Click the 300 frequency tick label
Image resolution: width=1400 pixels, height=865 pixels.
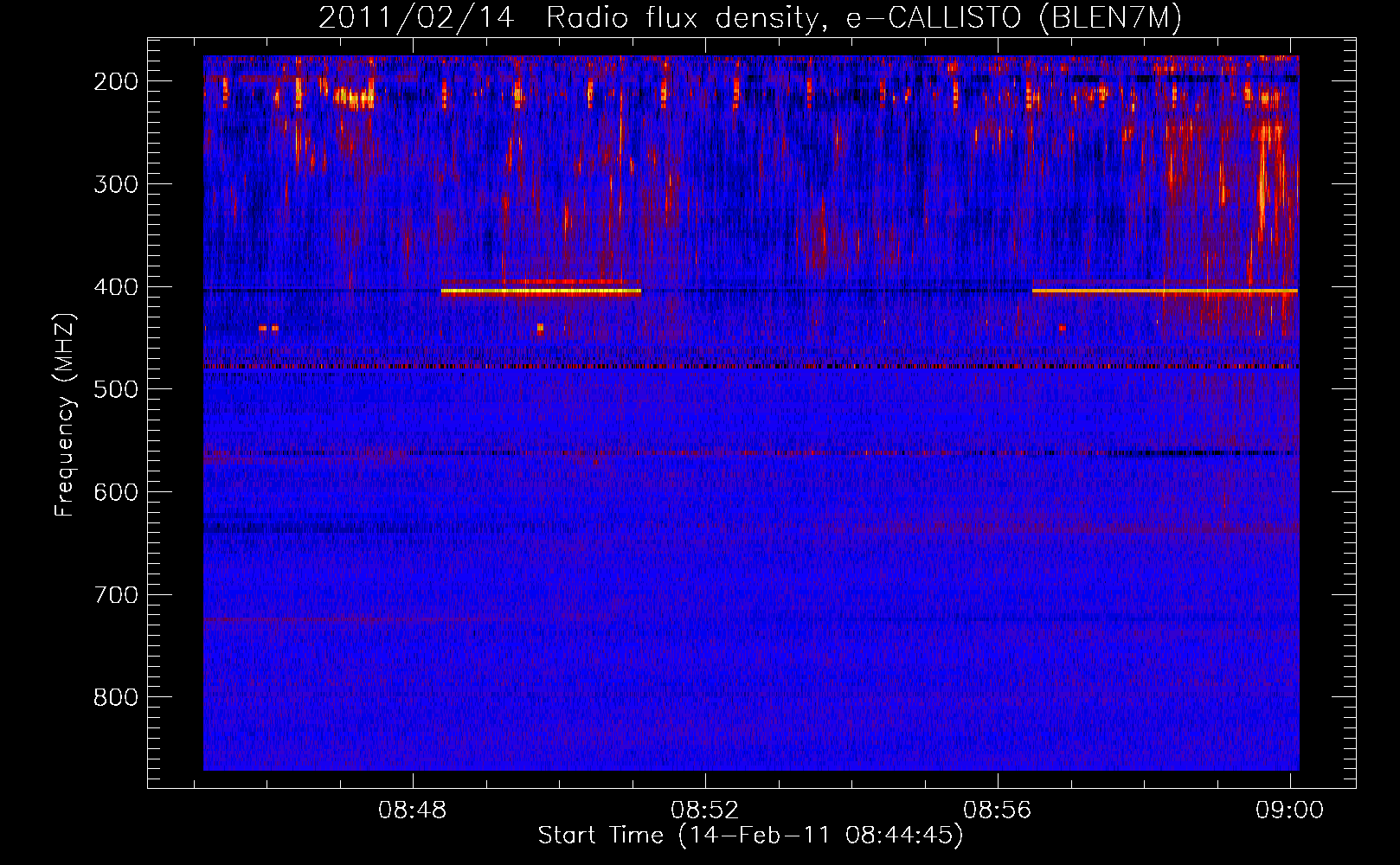(x=116, y=183)
